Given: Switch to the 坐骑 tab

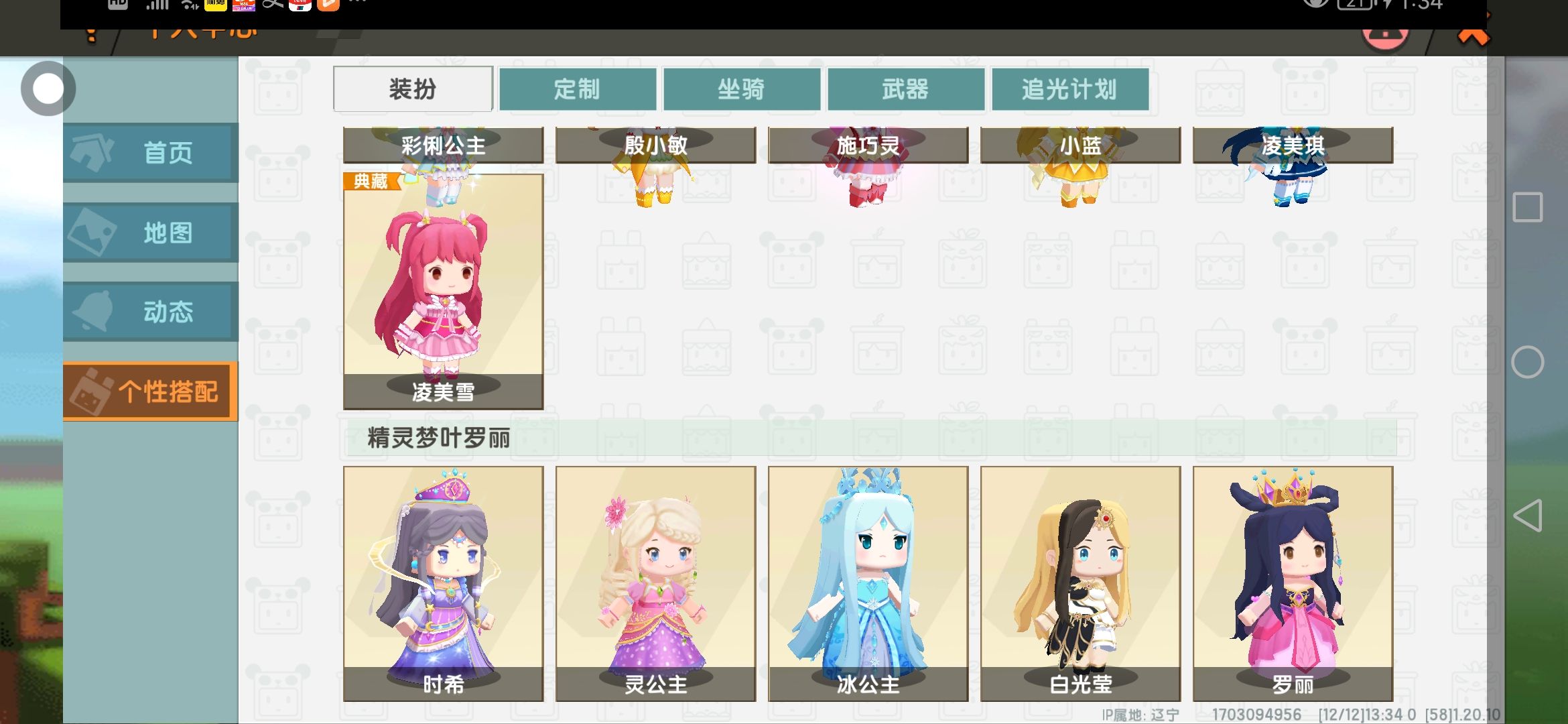Looking at the screenshot, I should [742, 88].
